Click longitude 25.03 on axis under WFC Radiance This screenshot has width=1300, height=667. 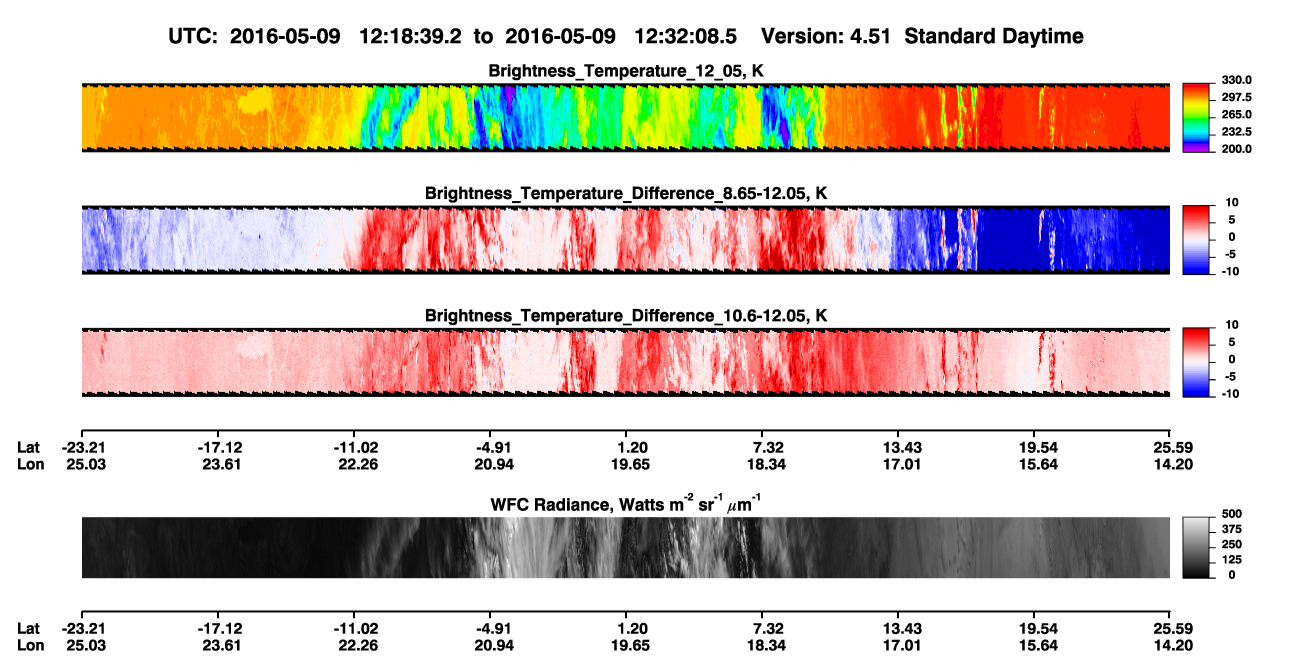[x=86, y=646]
